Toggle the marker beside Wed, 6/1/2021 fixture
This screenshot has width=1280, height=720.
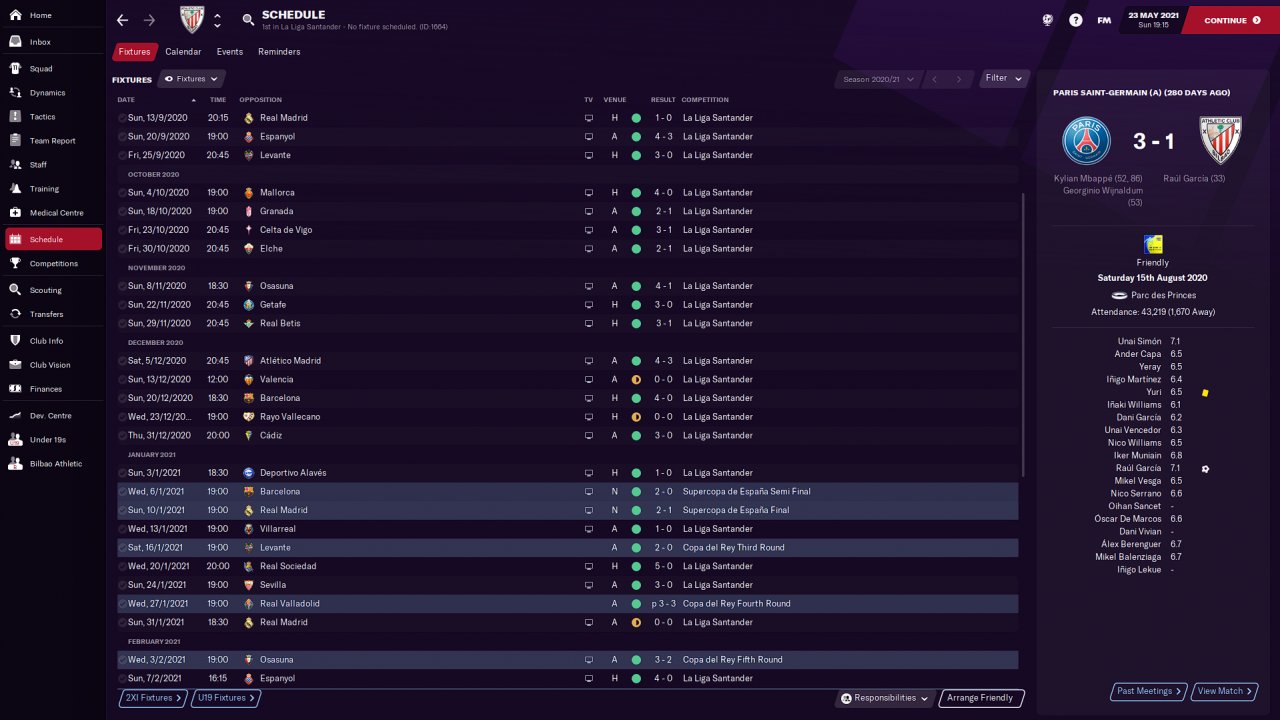pos(122,492)
